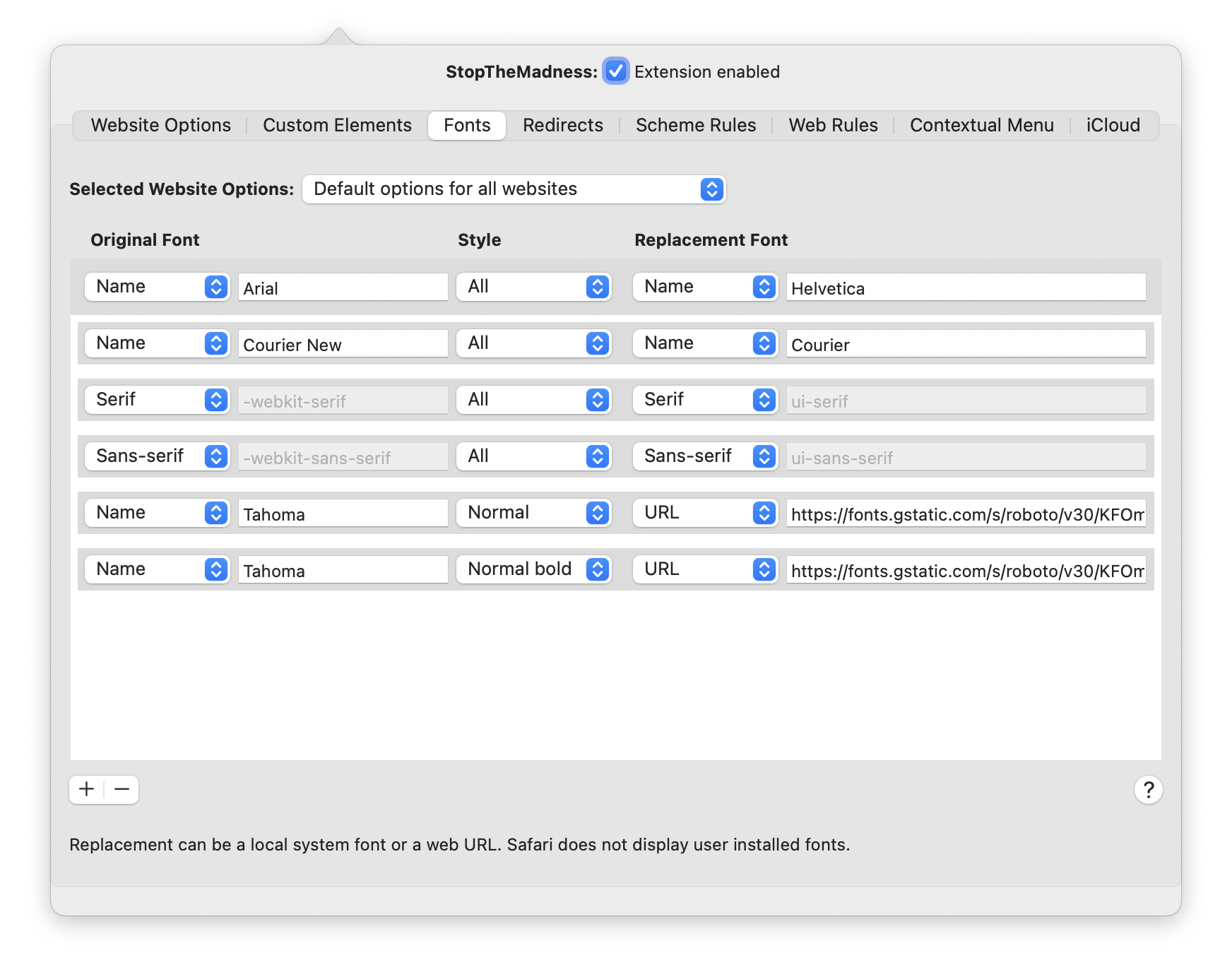Switch to the Website Options tab
The width and height of the screenshot is (1232, 972).
161,125
